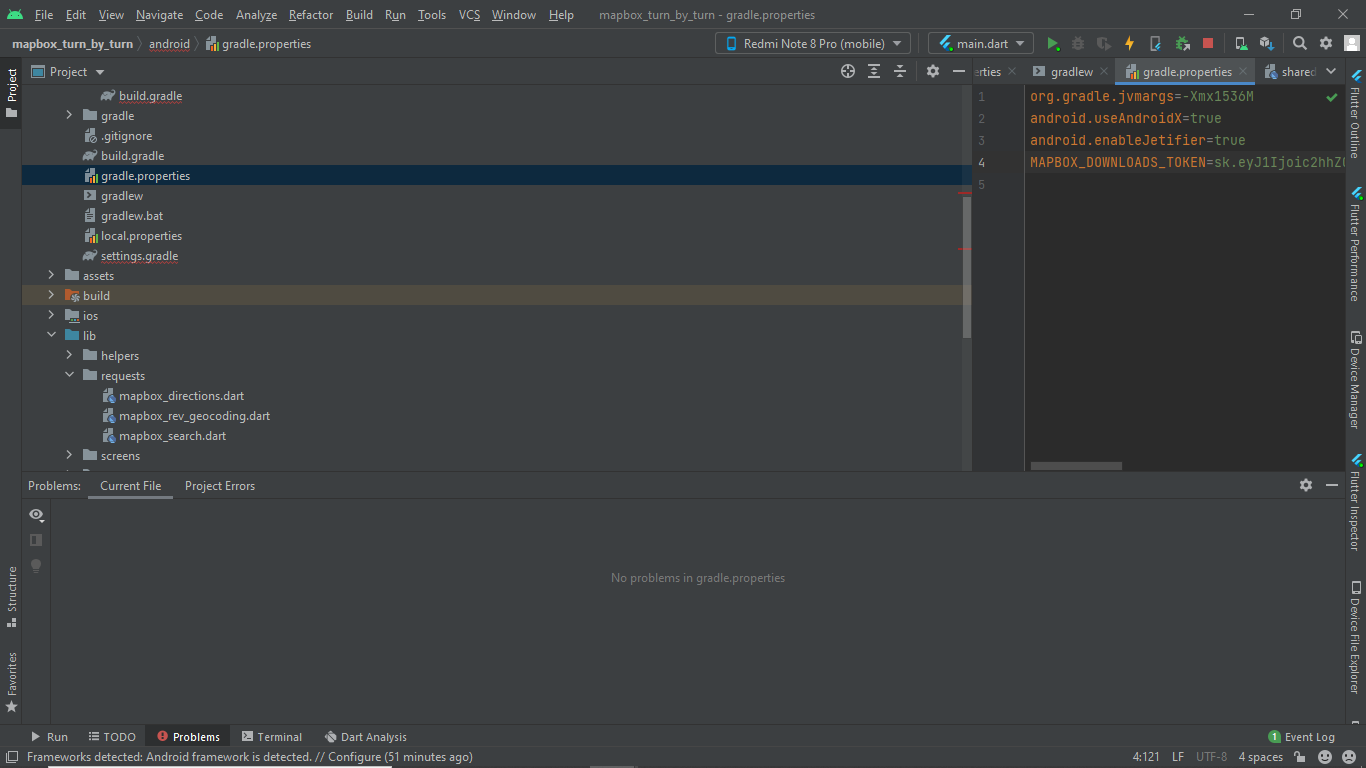Open the Refactor menu
1366x768 pixels.
pos(310,15)
